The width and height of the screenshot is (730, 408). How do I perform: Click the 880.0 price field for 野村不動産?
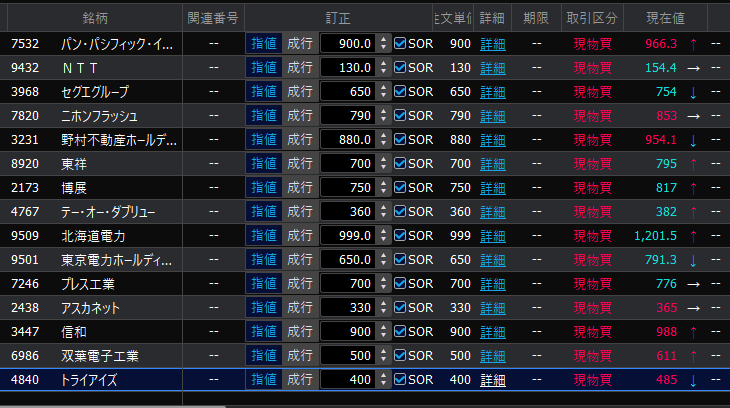(348, 140)
